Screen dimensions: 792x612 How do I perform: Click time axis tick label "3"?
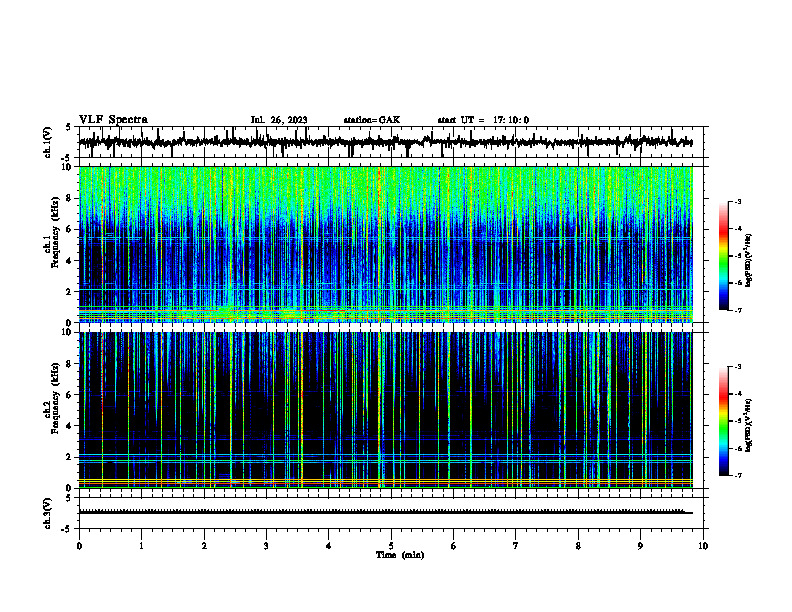tap(266, 546)
